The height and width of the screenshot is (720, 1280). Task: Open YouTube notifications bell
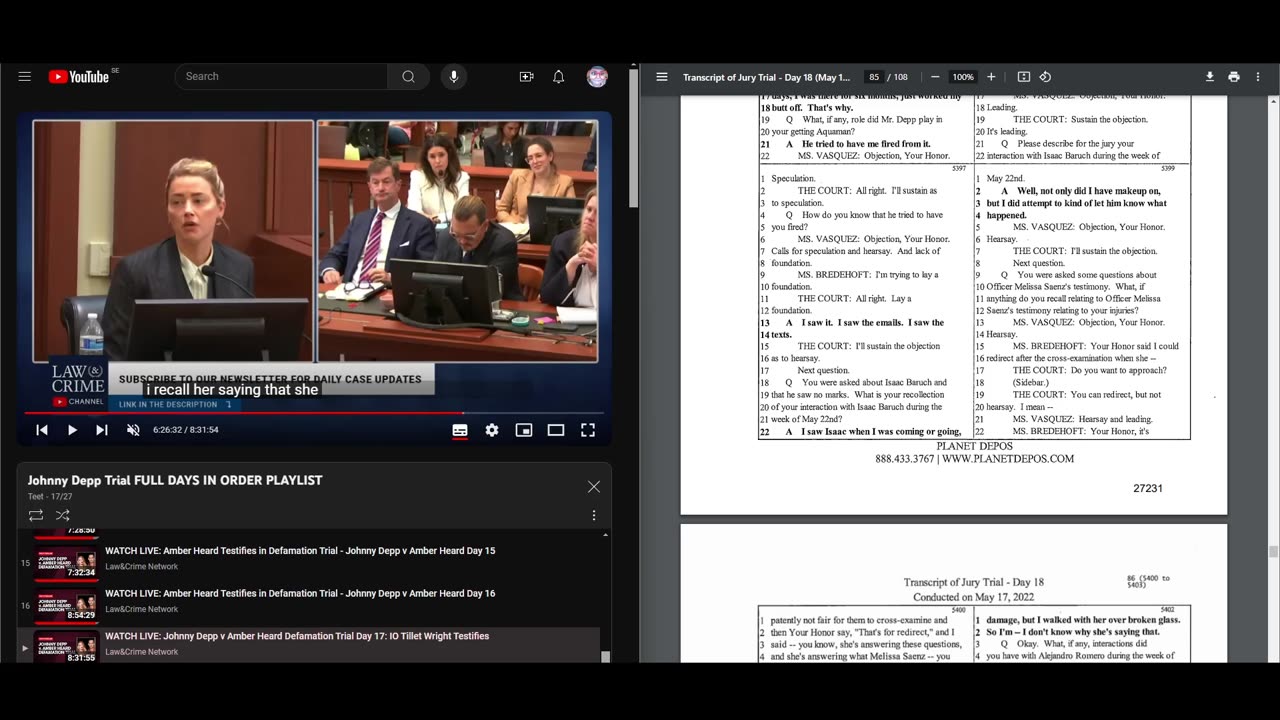pos(559,77)
